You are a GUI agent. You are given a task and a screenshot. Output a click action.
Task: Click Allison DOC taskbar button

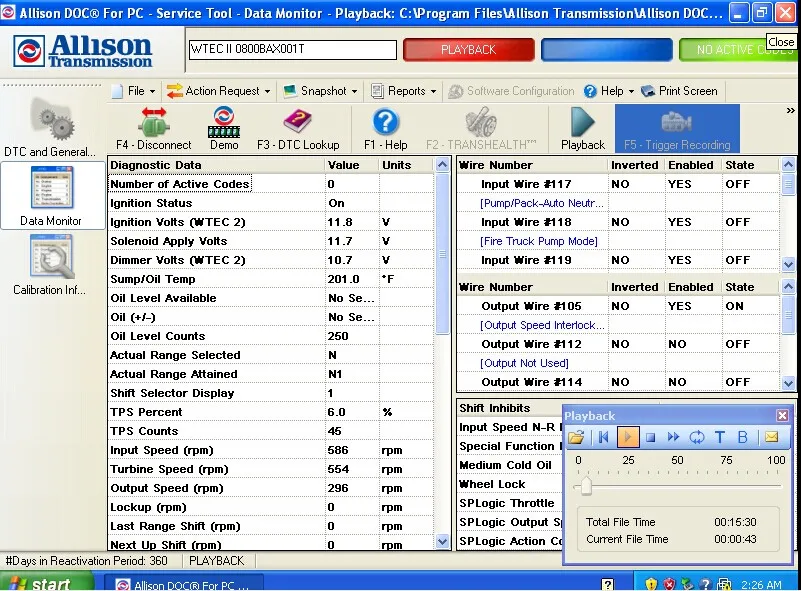pyautogui.click(x=184, y=584)
